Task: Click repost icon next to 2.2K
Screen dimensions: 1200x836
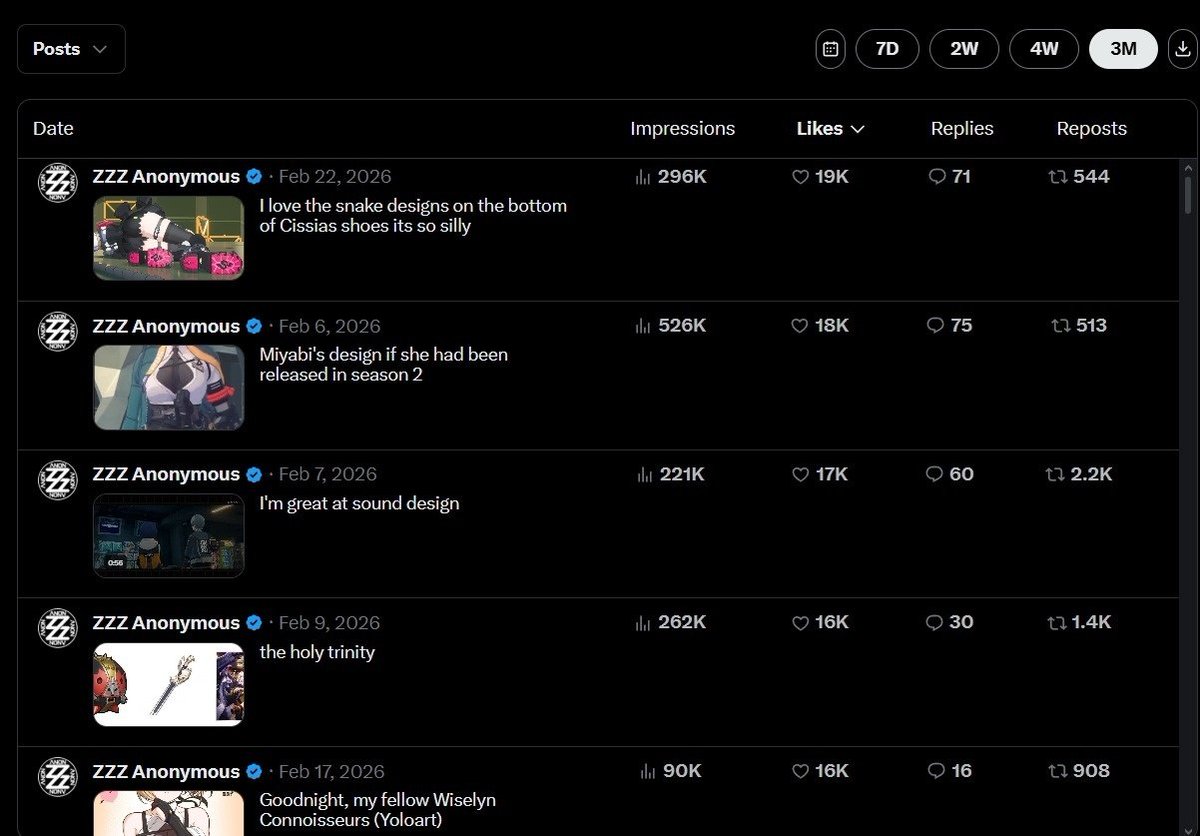Action: tap(1055, 475)
